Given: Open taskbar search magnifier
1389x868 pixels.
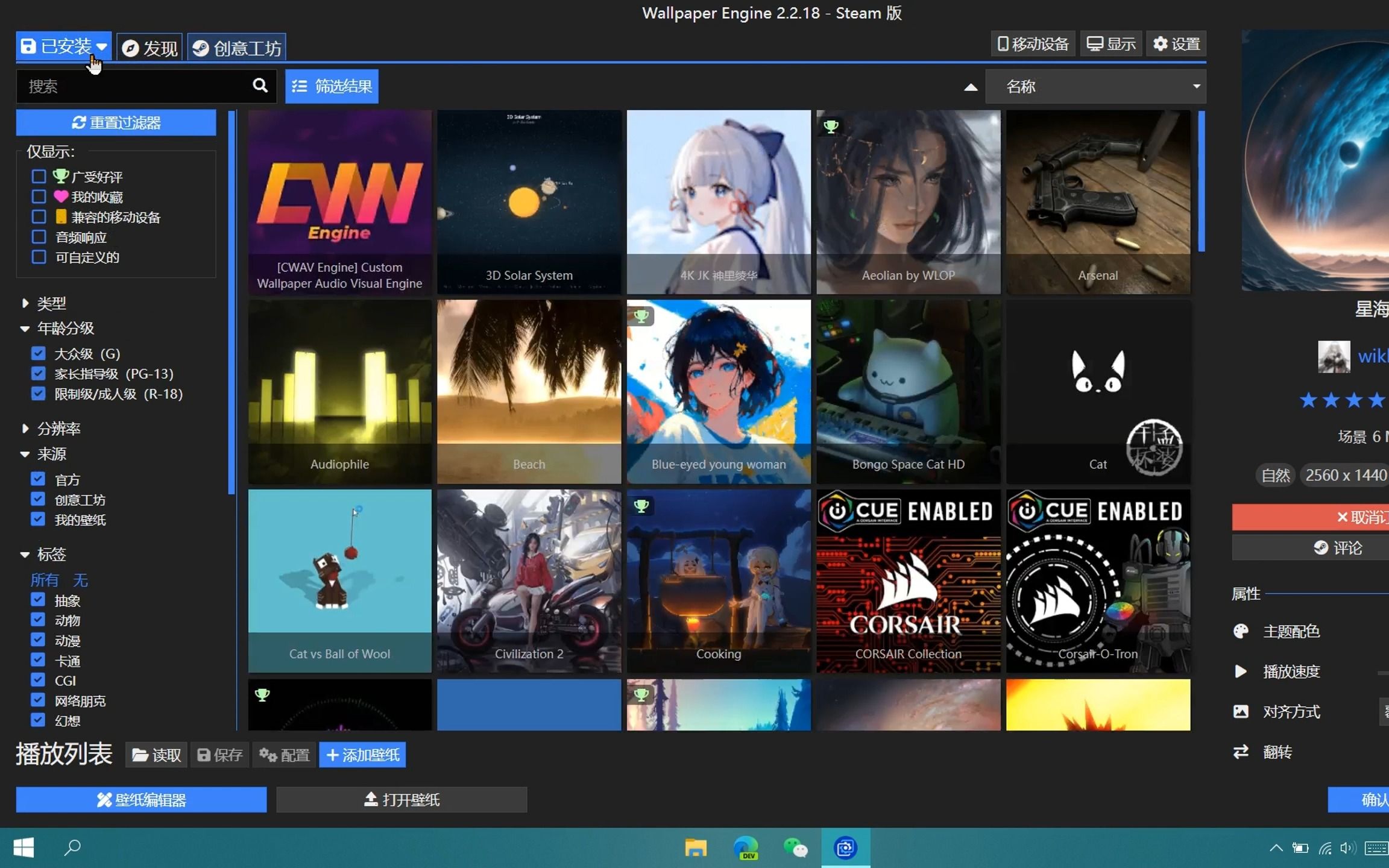Looking at the screenshot, I should click(x=72, y=848).
